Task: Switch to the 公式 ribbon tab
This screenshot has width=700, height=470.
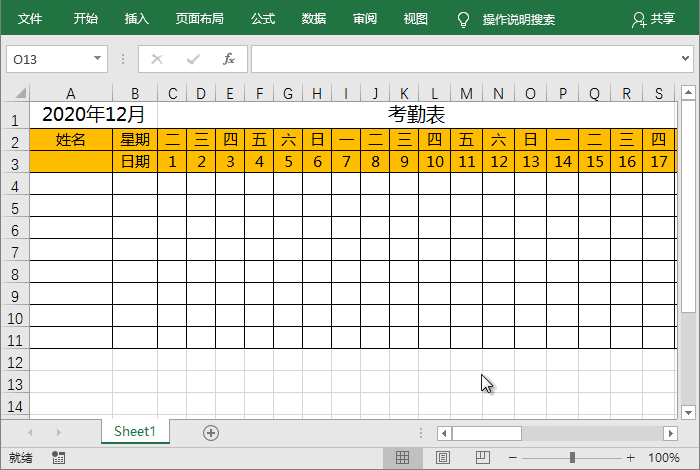Action: coord(262,19)
